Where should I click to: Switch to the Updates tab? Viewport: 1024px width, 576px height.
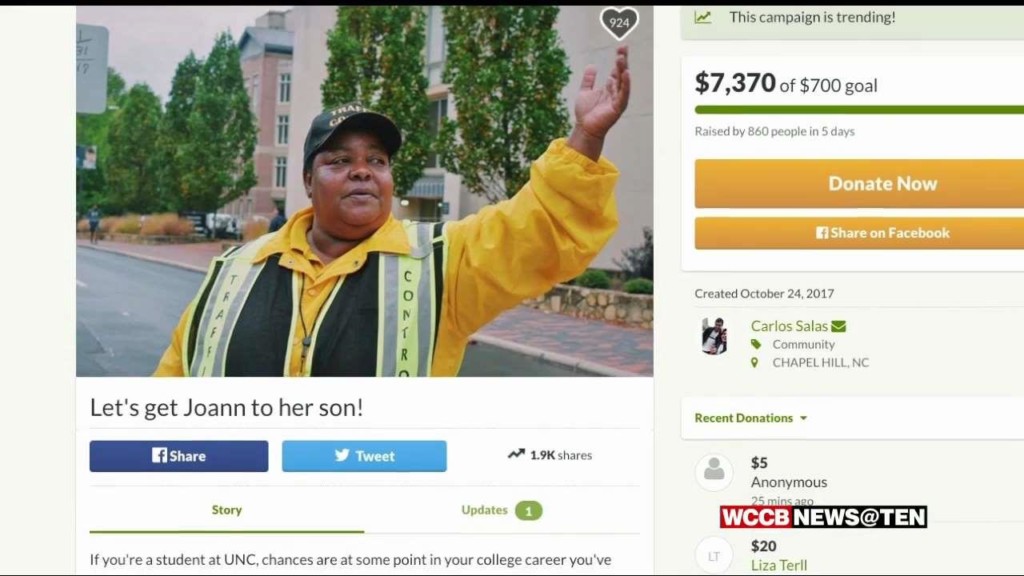pos(502,510)
